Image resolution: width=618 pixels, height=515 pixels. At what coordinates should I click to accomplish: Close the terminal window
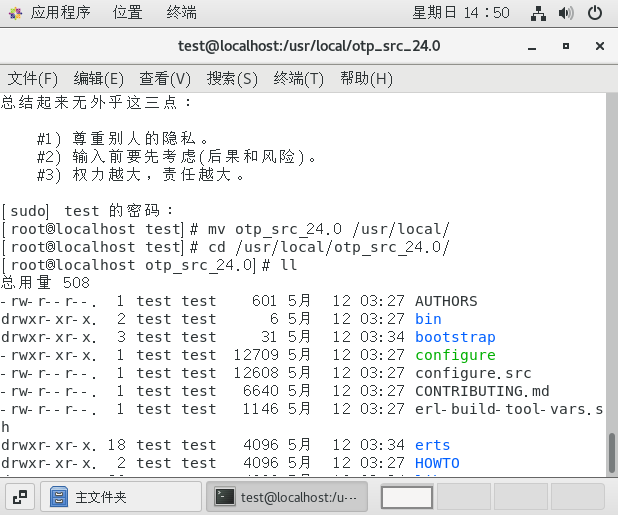[x=600, y=46]
